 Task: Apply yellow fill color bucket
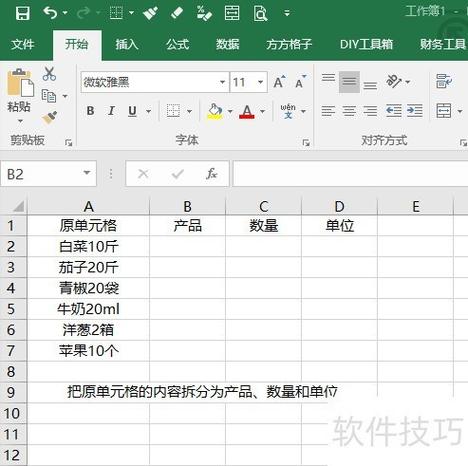215,111
